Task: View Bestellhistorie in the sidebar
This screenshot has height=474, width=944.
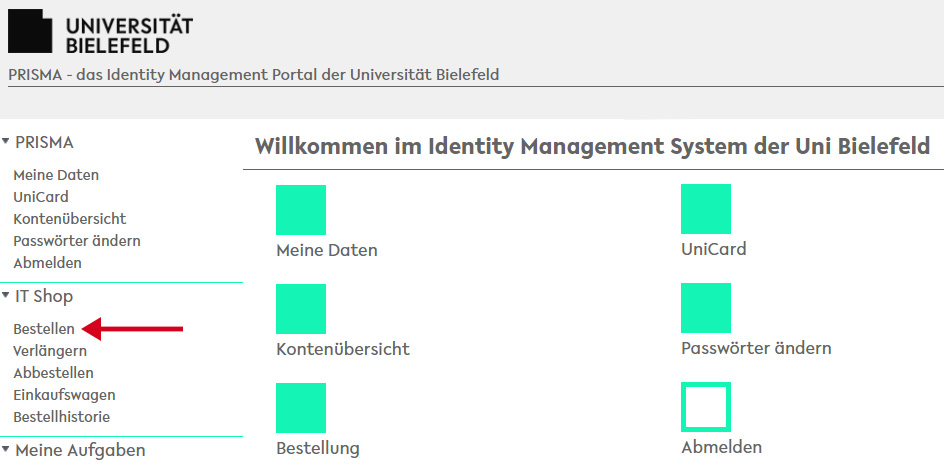Action: click(x=61, y=417)
